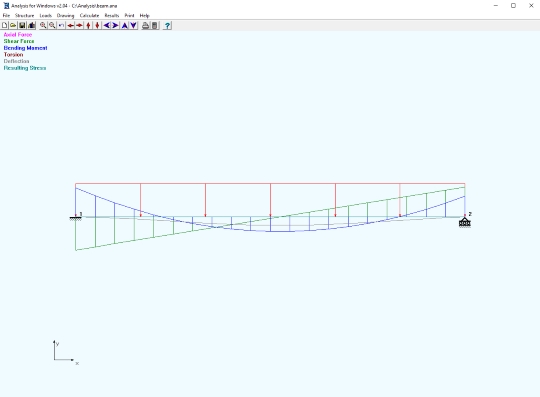Click the calculator toolbar icon

[x=155, y=25]
